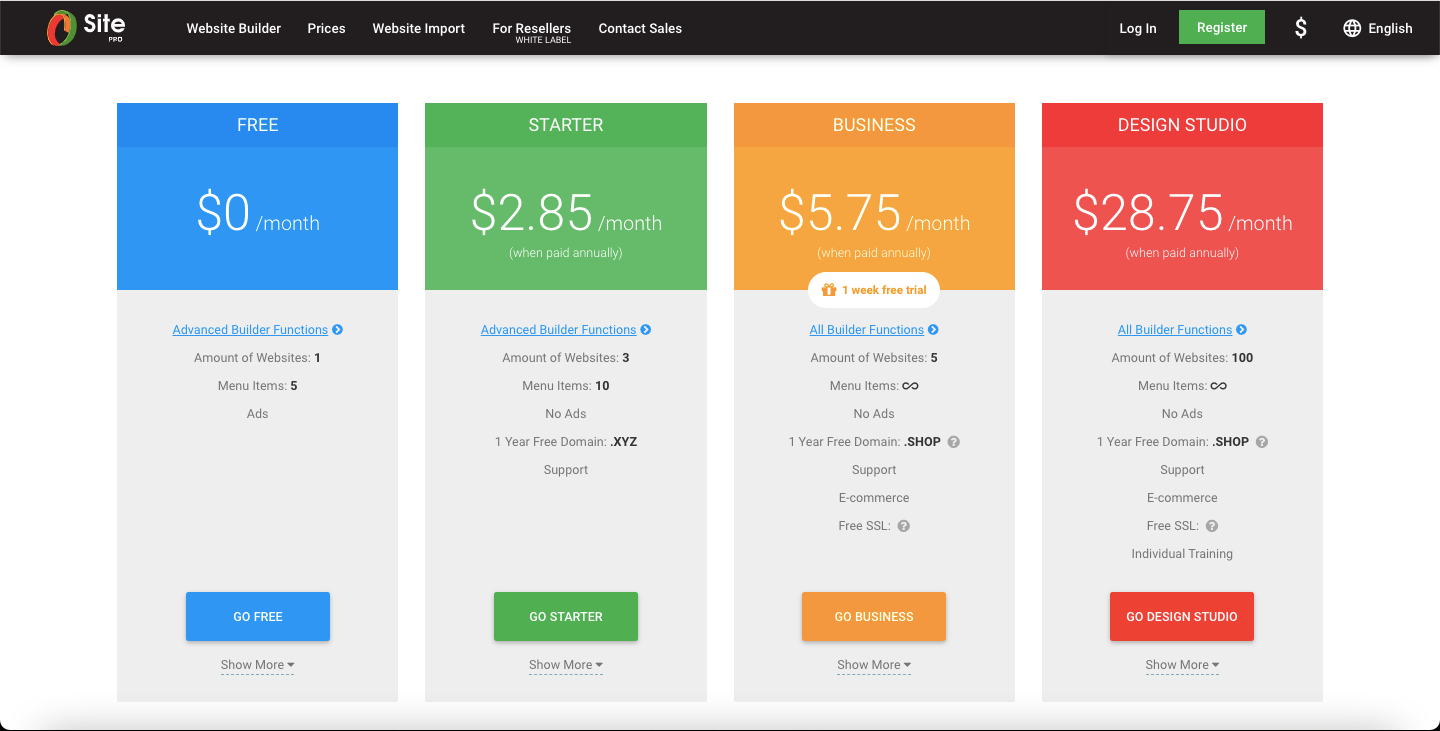
Task: Click the $5.75 /month price
Action: [874, 213]
